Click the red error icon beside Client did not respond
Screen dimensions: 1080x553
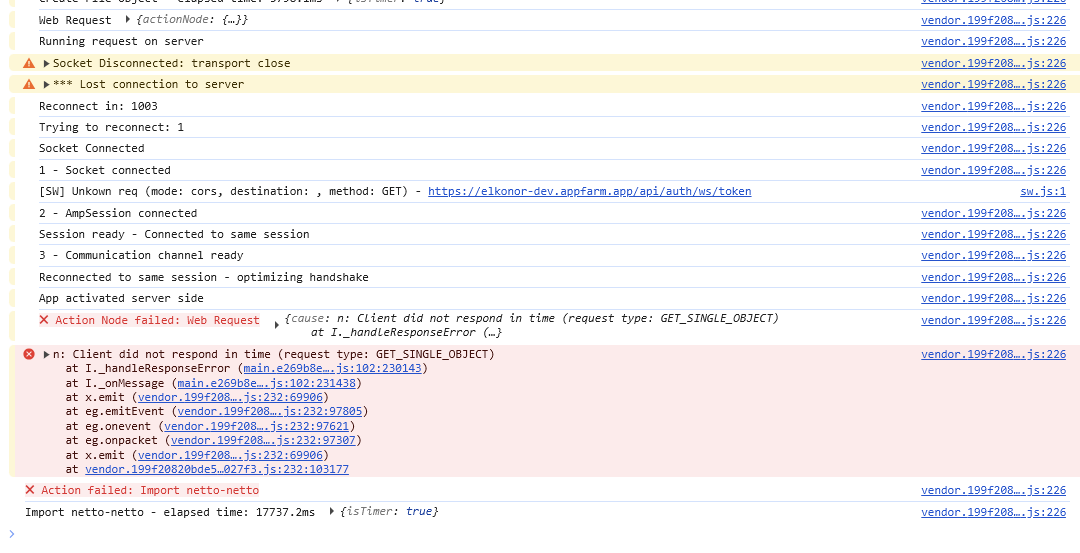tap(29, 354)
